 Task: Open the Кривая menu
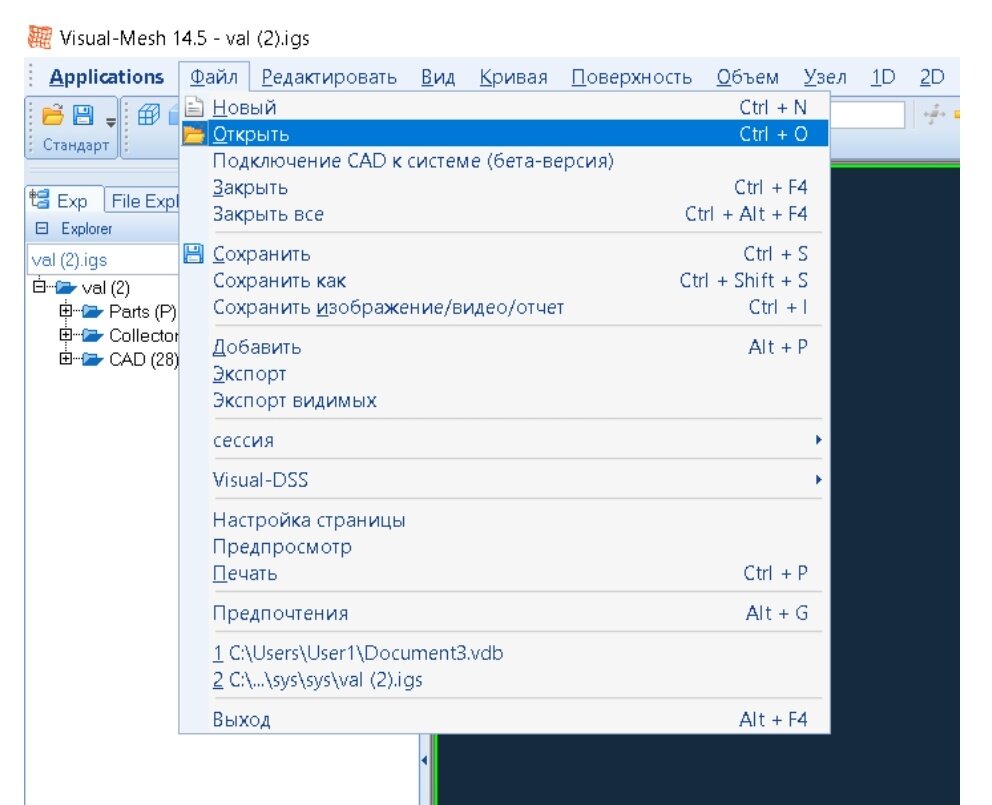[513, 77]
